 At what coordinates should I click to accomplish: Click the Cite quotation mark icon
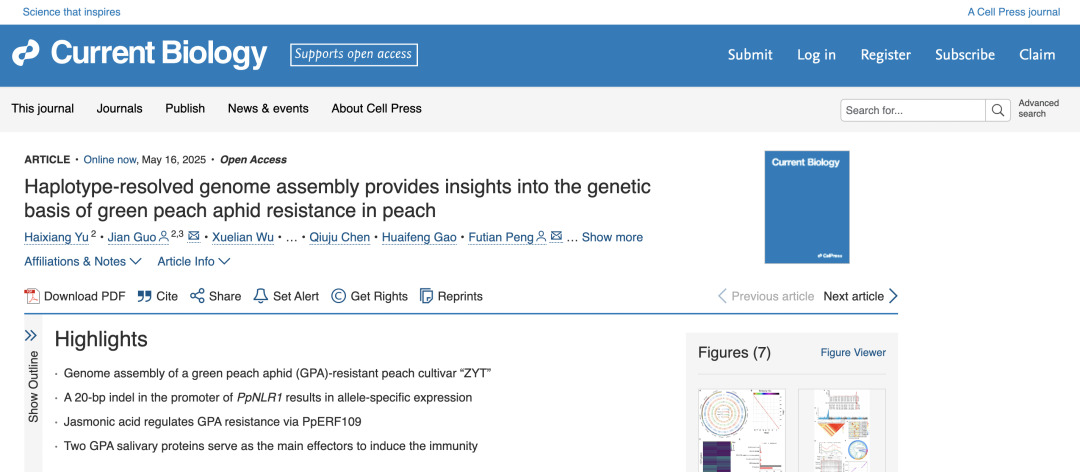pos(144,296)
